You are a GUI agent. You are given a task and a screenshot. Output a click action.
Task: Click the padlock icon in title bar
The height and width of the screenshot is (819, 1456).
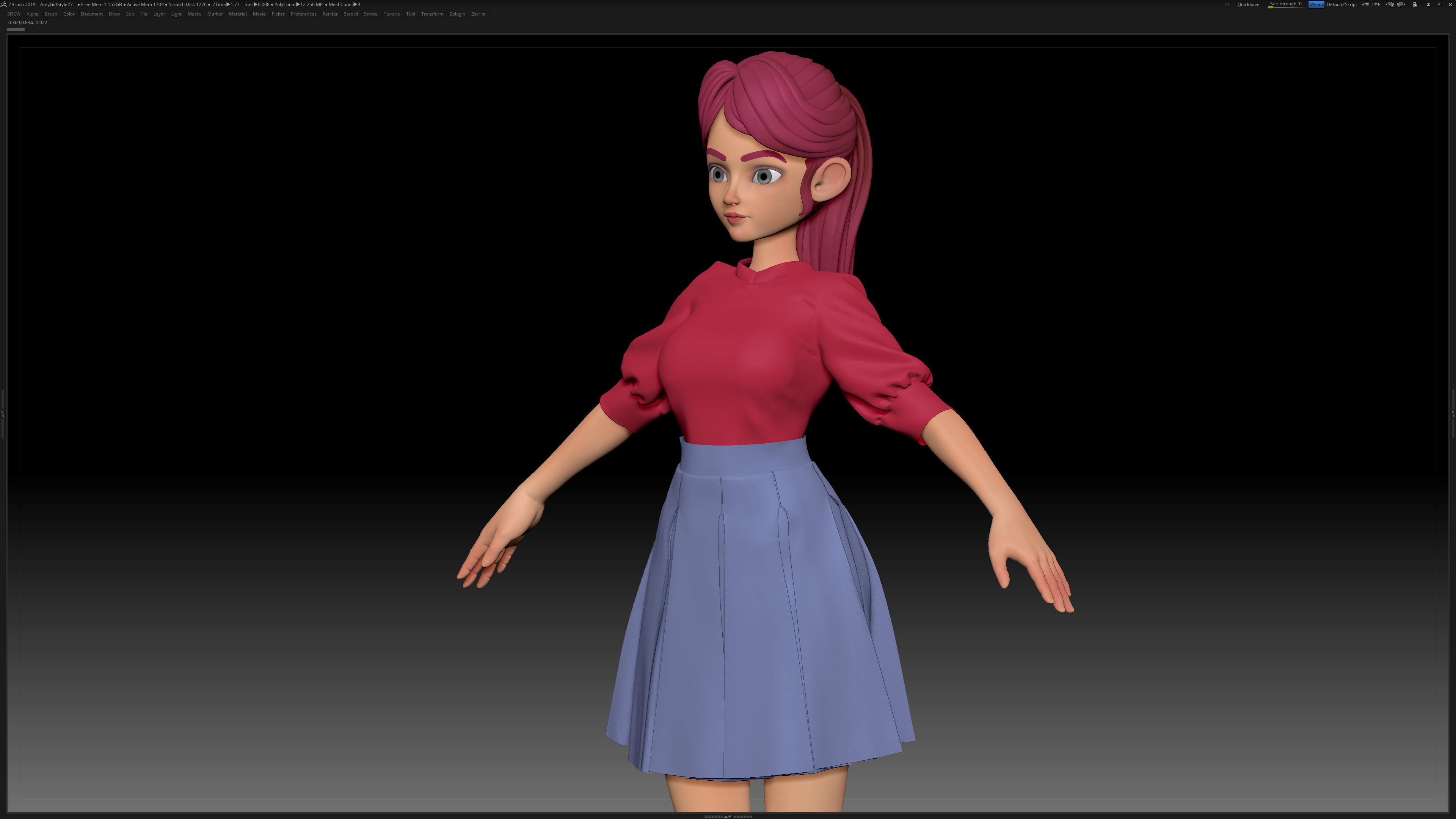point(1415,5)
